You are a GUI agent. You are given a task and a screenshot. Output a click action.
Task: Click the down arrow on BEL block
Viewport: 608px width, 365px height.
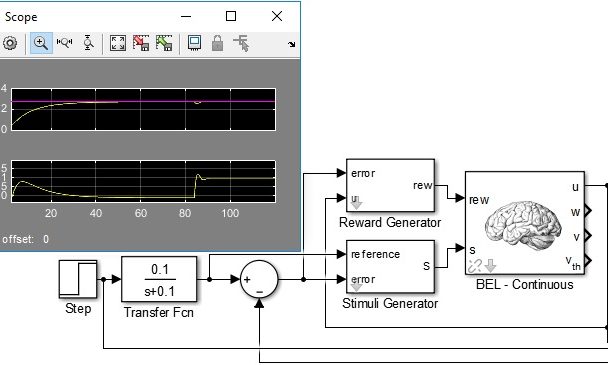pos(491,266)
